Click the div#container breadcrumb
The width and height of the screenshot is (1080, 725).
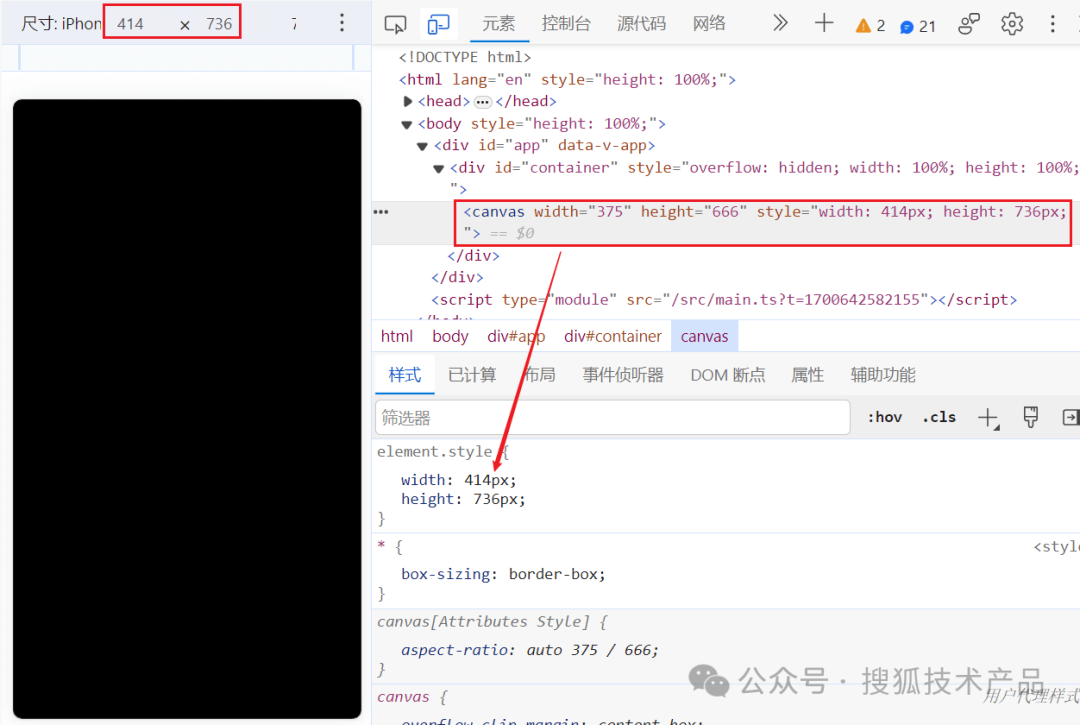[x=613, y=337]
